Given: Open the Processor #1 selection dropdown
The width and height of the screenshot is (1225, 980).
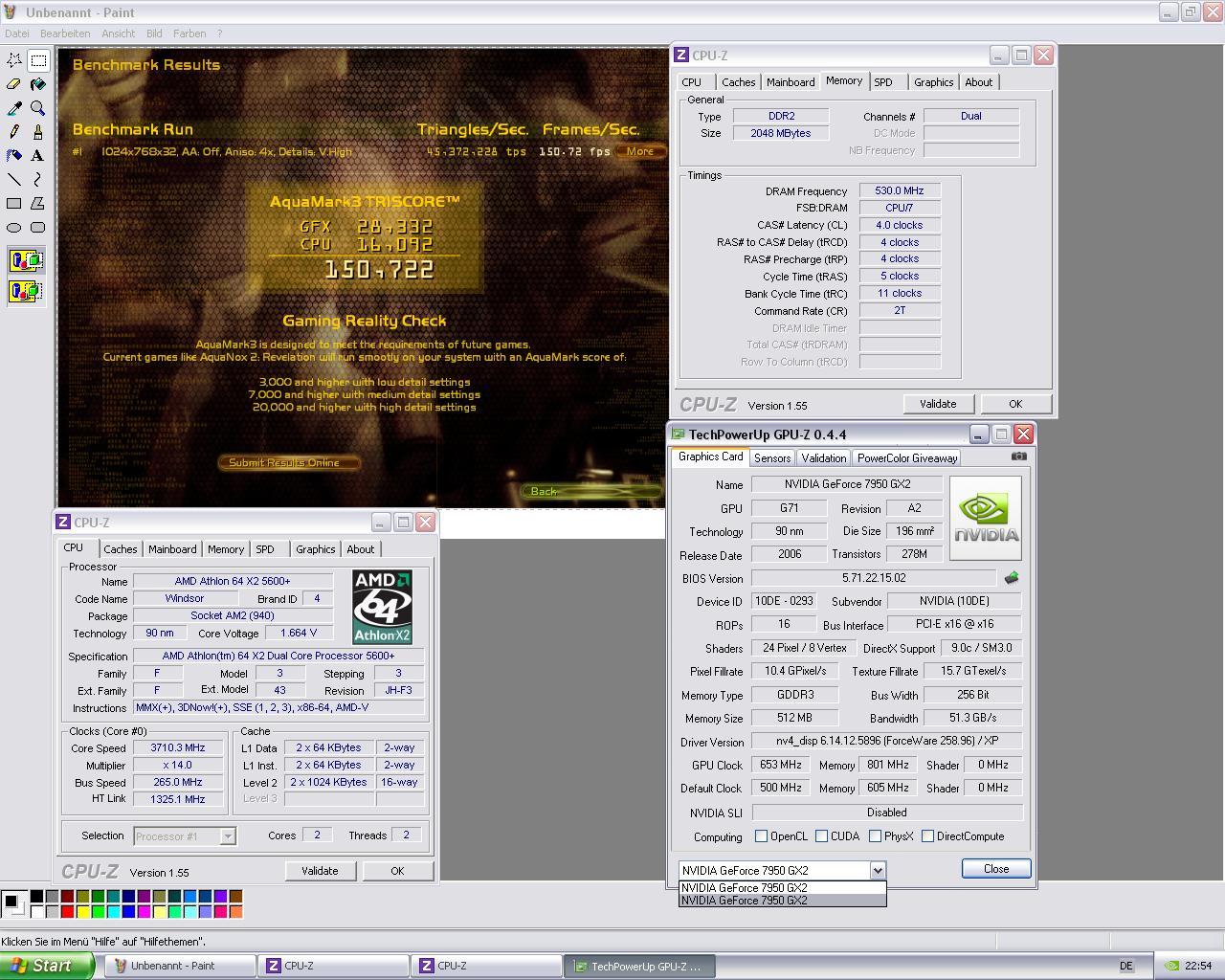Looking at the screenshot, I should (228, 836).
